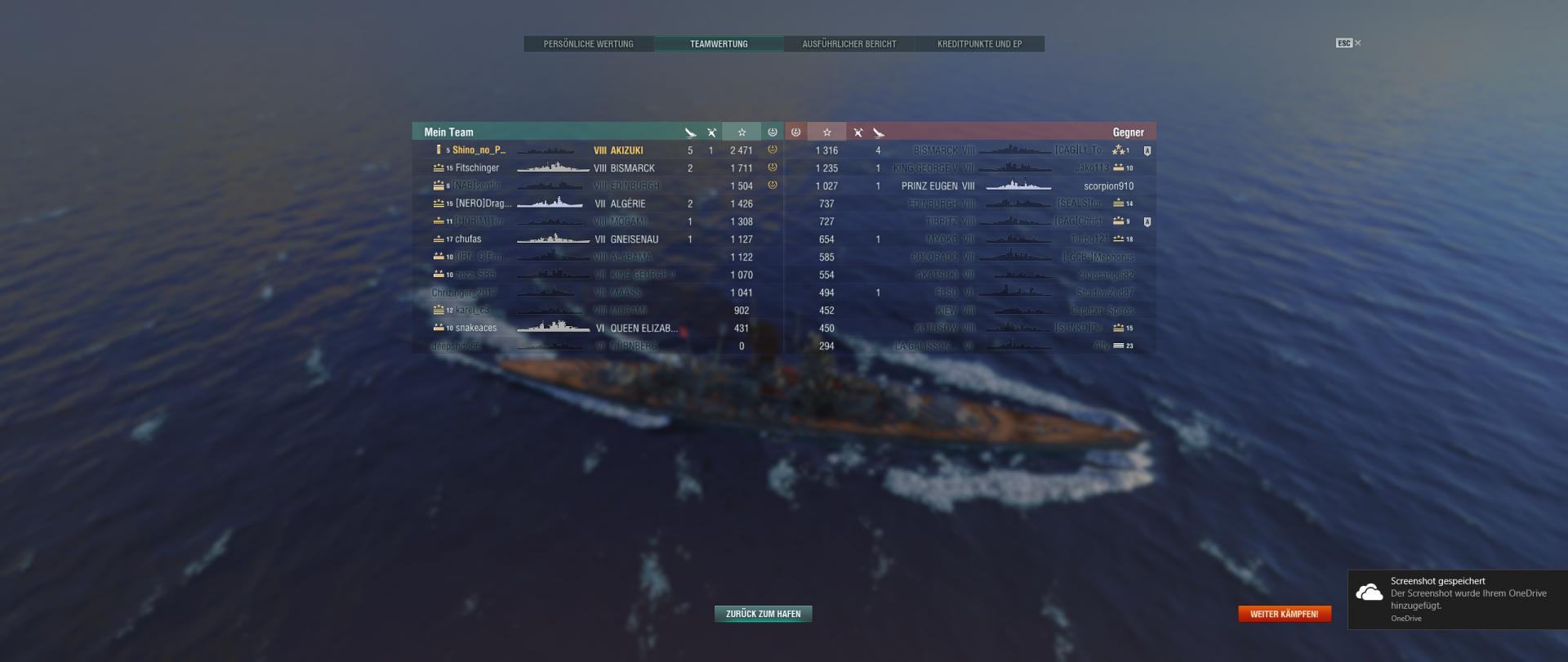Click enemy team's karma smiley column icon

coord(796,132)
